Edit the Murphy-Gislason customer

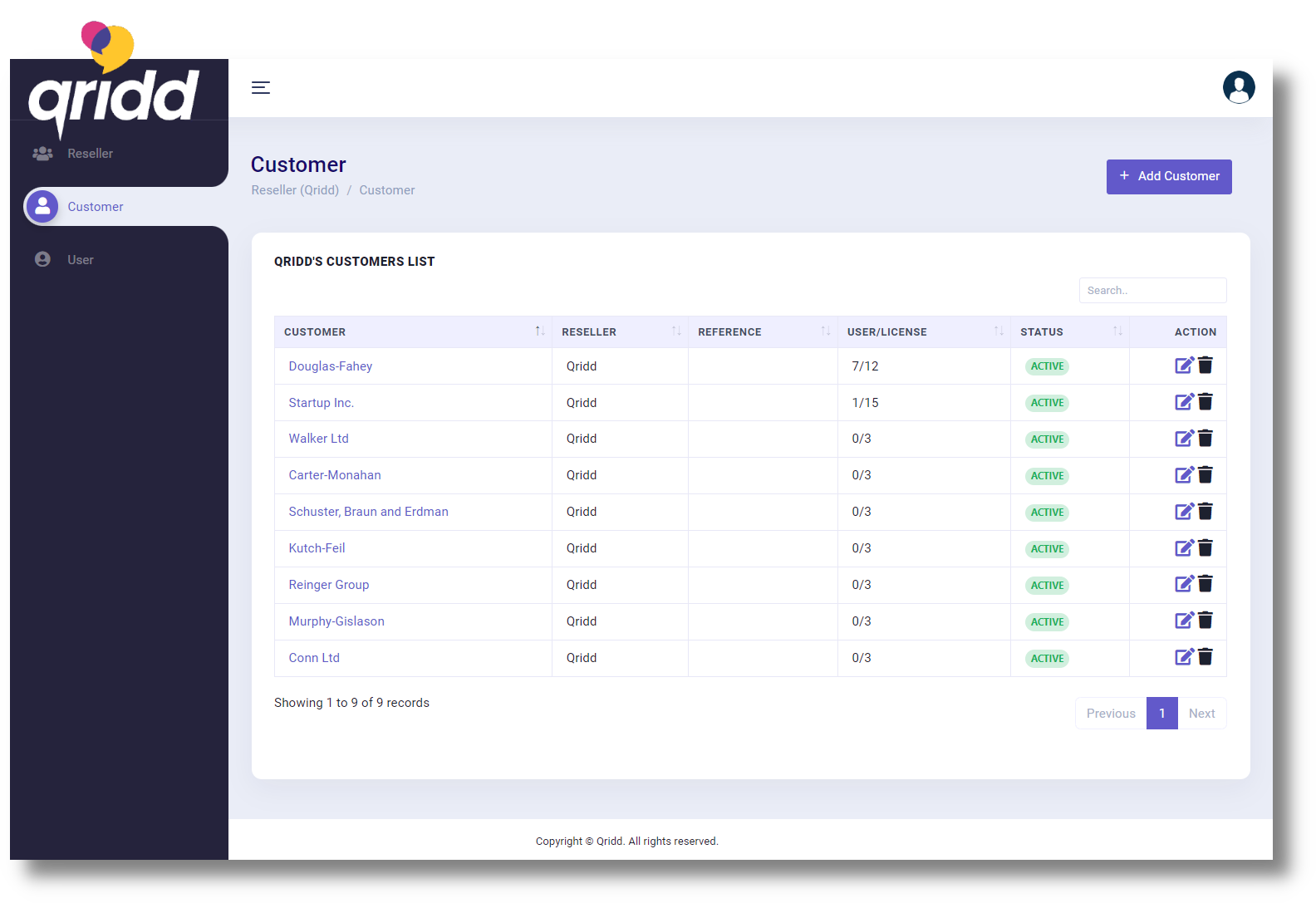click(x=1184, y=621)
